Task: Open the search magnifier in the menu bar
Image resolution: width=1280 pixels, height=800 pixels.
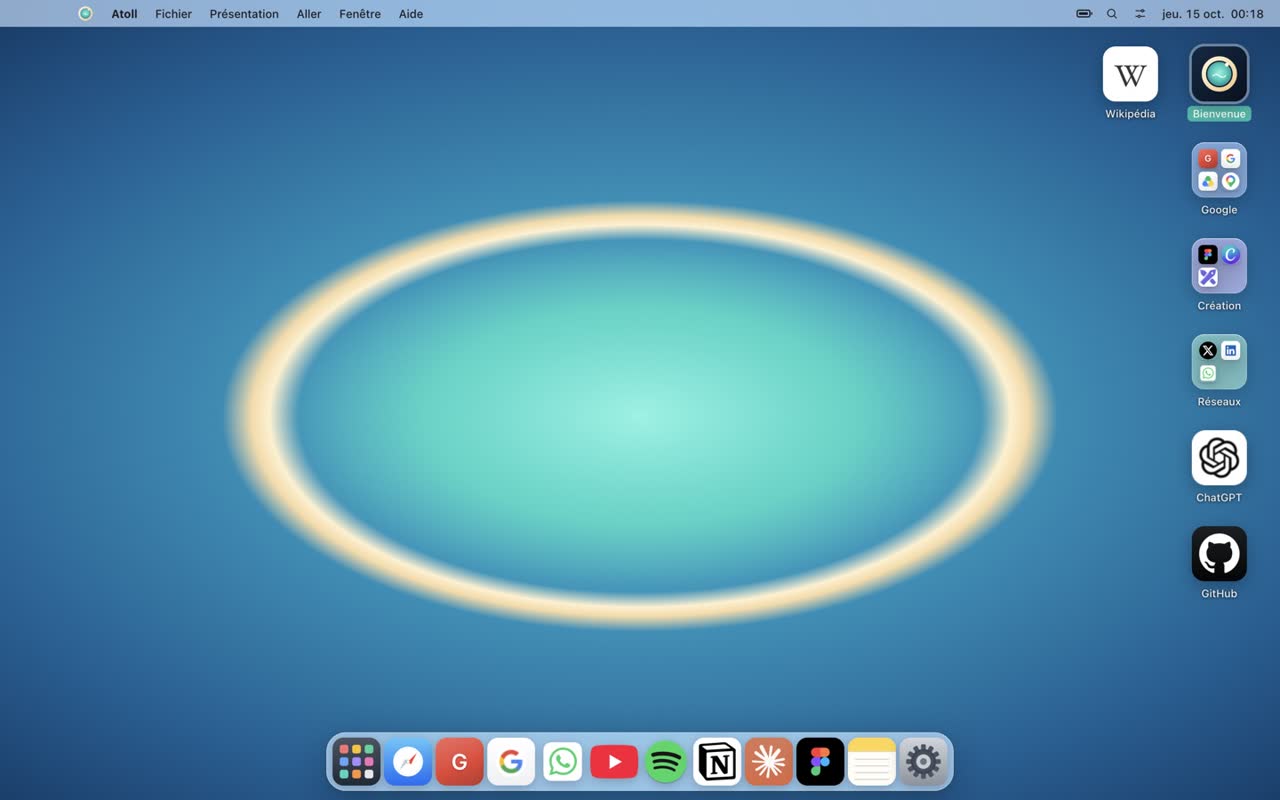Action: [1112, 14]
